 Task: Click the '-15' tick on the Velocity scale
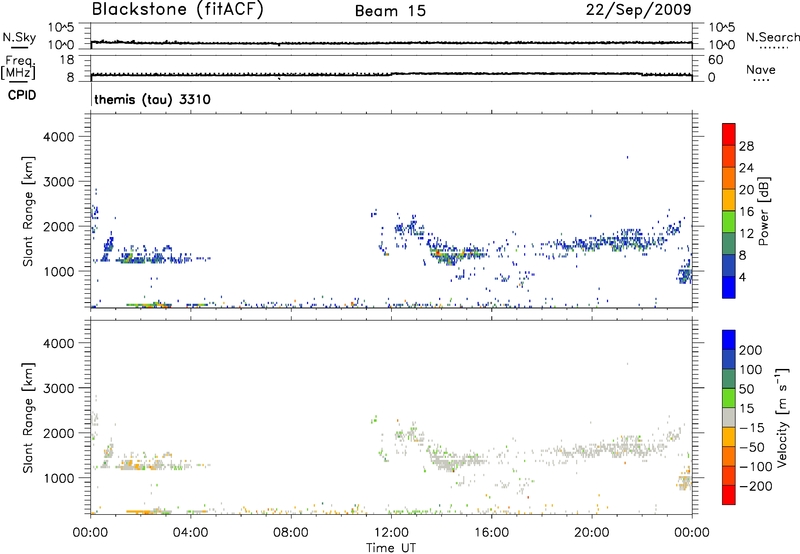(x=751, y=427)
